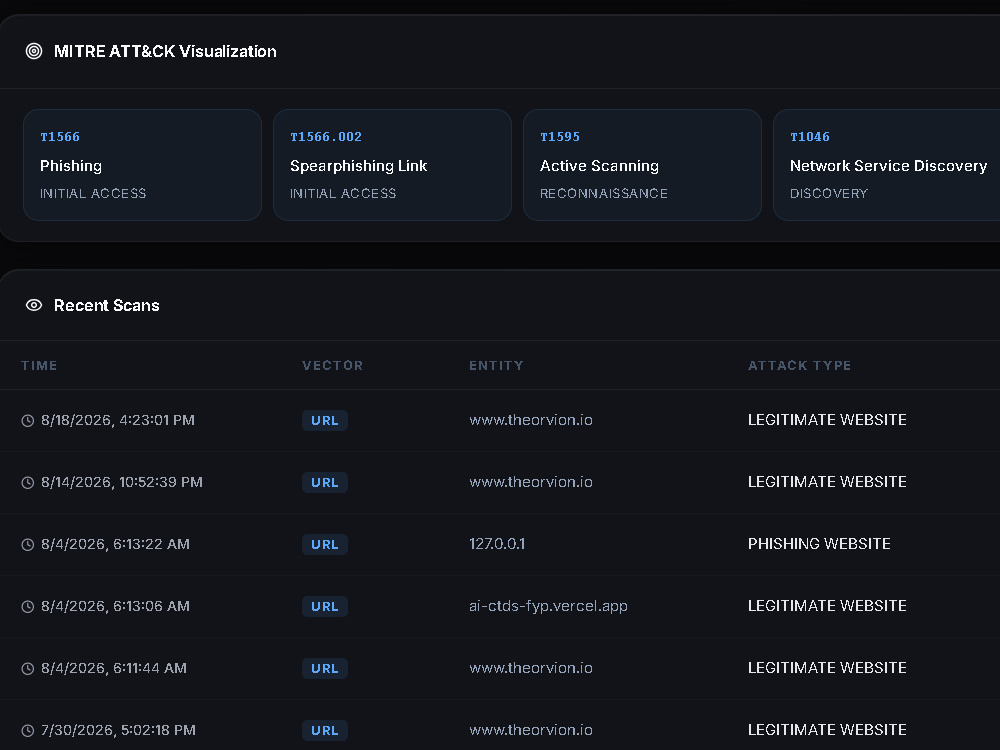Click LEGITIMATE WEBSITE in ai-ctds-fyp.vercel.app row
Viewport: 1000px width, 750px height.
pyautogui.click(x=827, y=605)
